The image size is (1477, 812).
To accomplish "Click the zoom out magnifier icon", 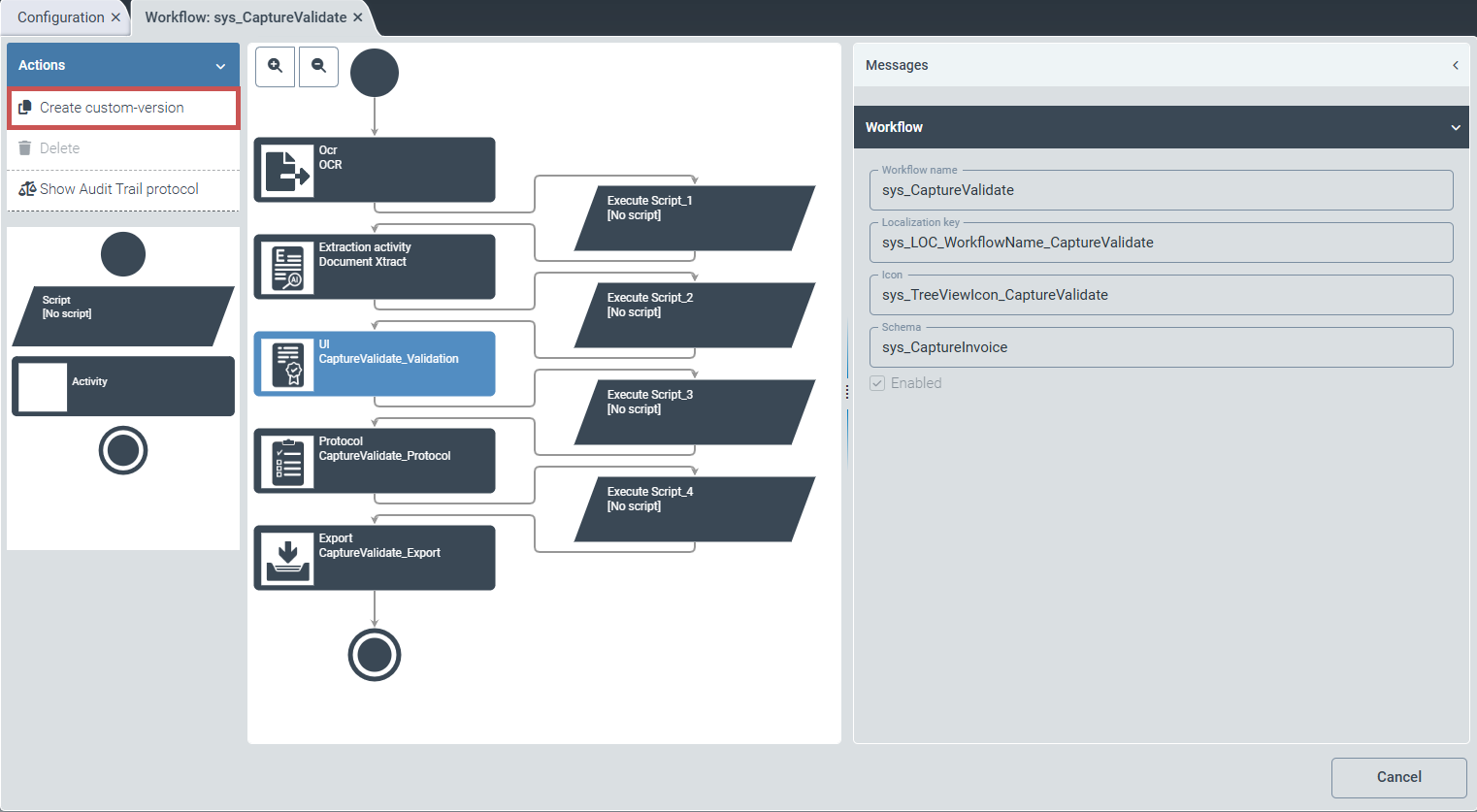I will [318, 68].
